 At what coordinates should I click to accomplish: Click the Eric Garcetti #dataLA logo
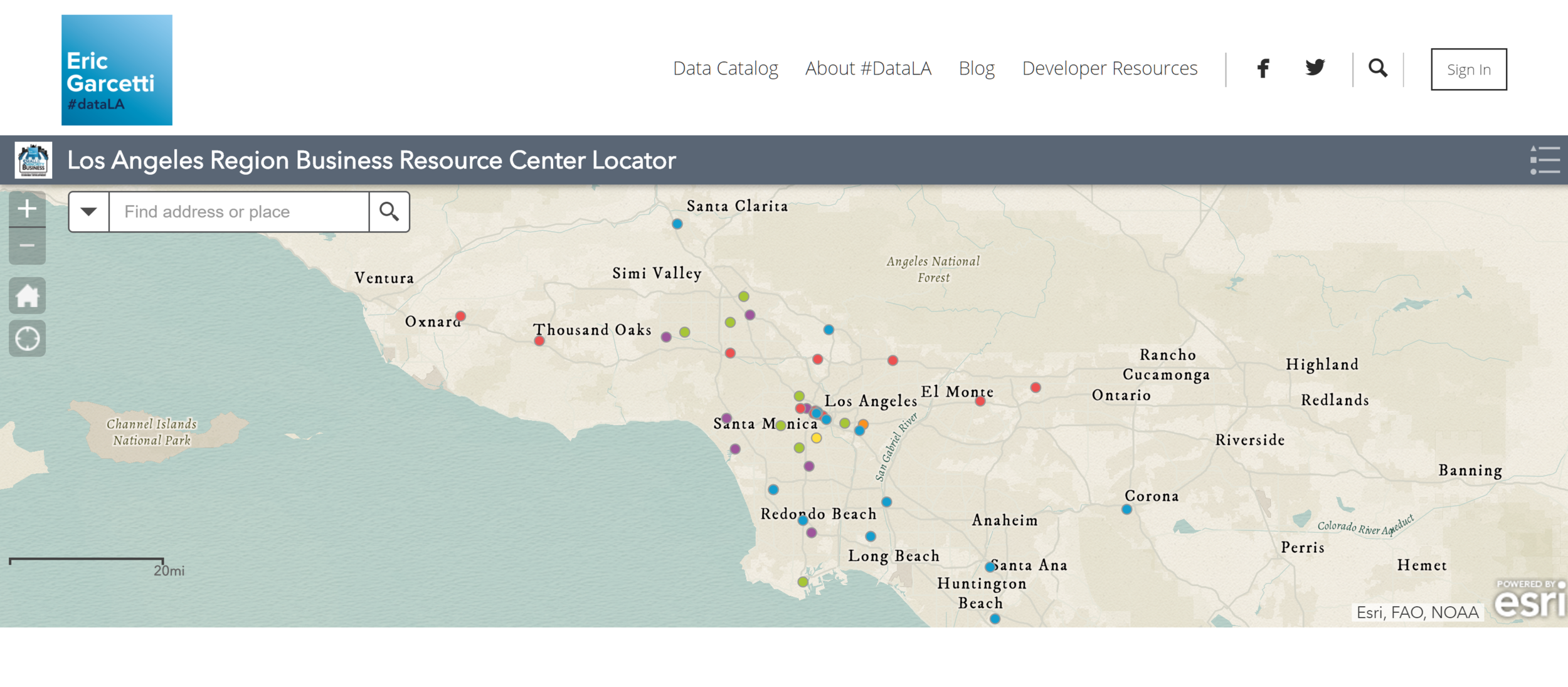[117, 70]
